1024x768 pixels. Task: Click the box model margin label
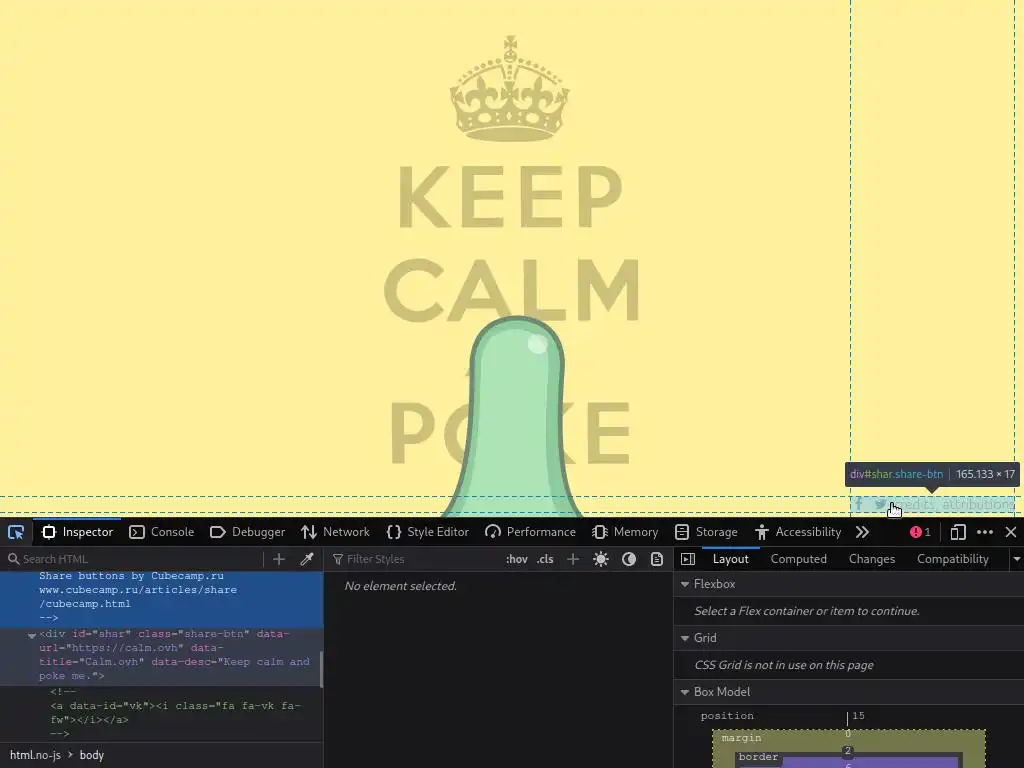click(x=741, y=738)
